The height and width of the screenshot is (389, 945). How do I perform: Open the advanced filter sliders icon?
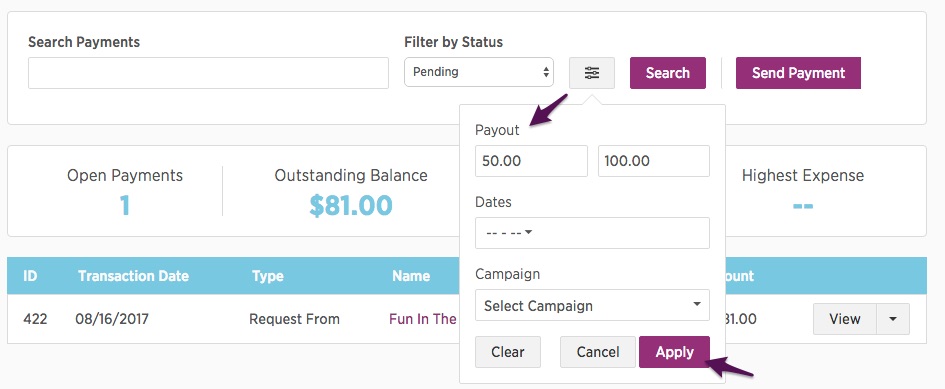click(592, 73)
